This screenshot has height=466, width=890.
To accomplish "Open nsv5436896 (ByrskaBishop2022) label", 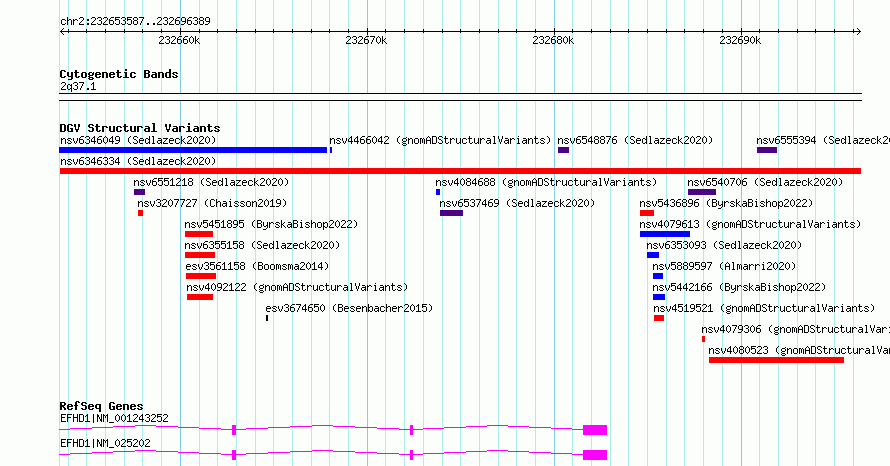I will [x=726, y=203].
